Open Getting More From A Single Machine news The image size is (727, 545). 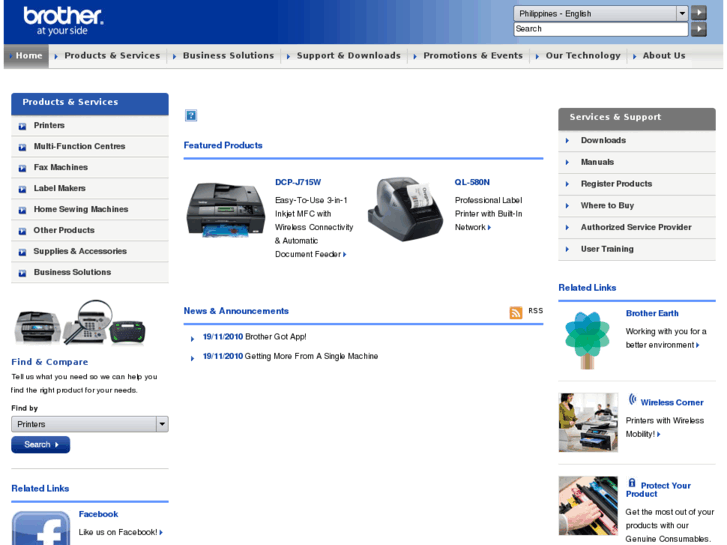click(311, 356)
